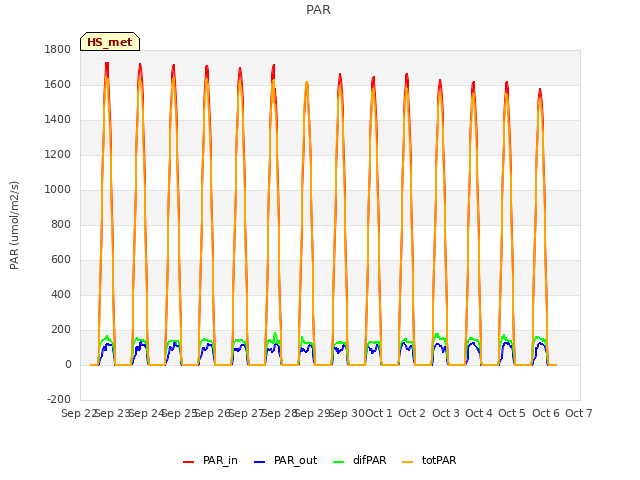Toggle PAR_out series in legend

286,460
